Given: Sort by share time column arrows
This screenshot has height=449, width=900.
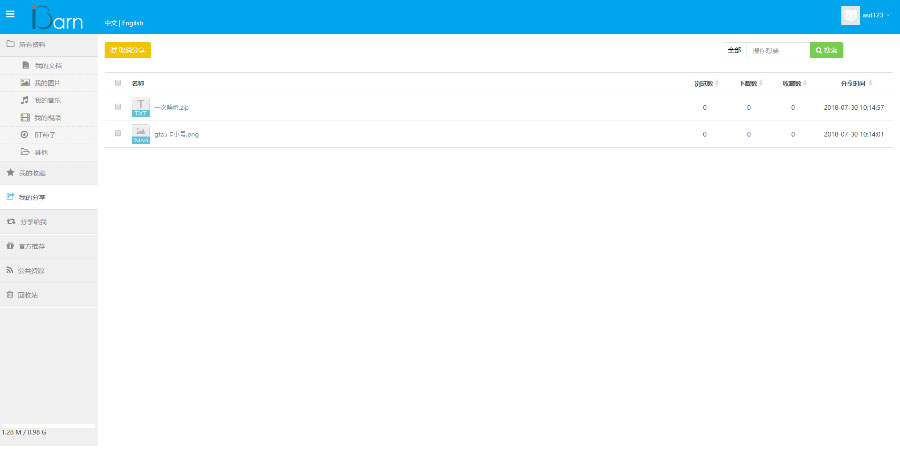Looking at the screenshot, I should 871,83.
